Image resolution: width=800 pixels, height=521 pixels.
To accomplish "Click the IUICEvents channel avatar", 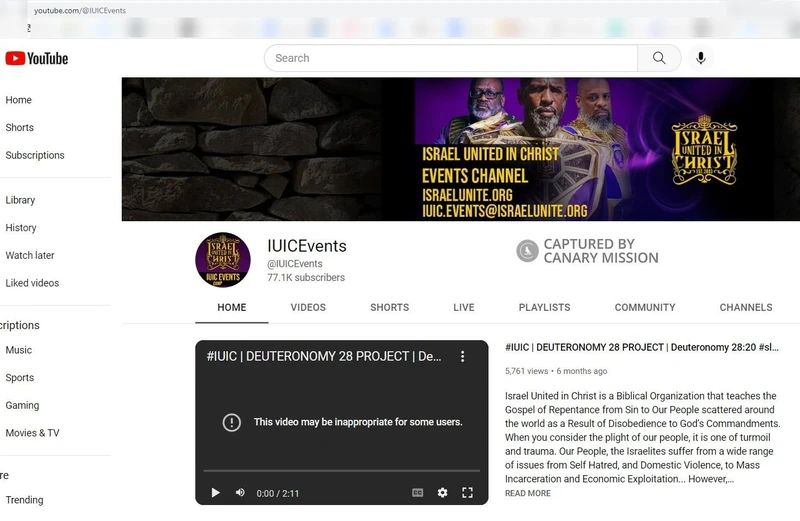I will point(223,260).
